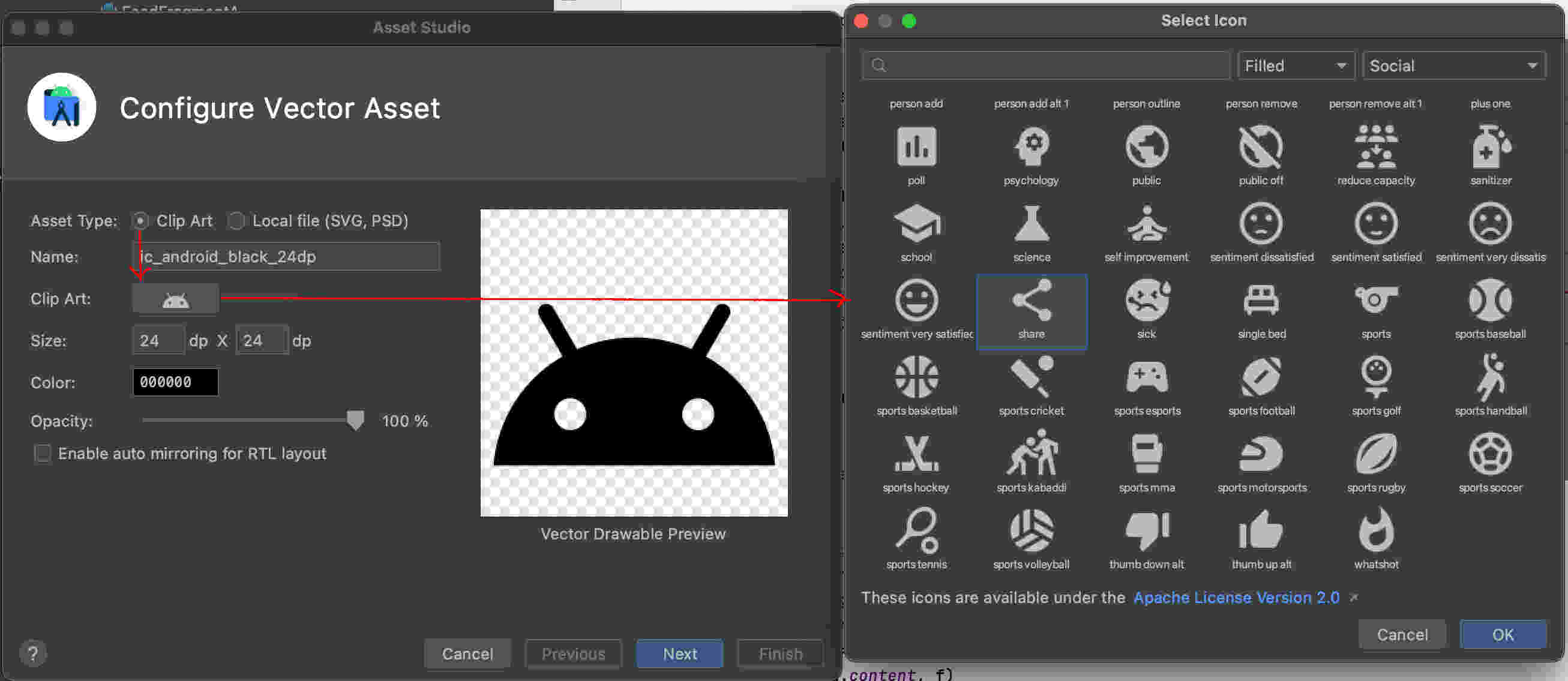
Task: Select the sports soccer icon
Action: [x=1490, y=454]
